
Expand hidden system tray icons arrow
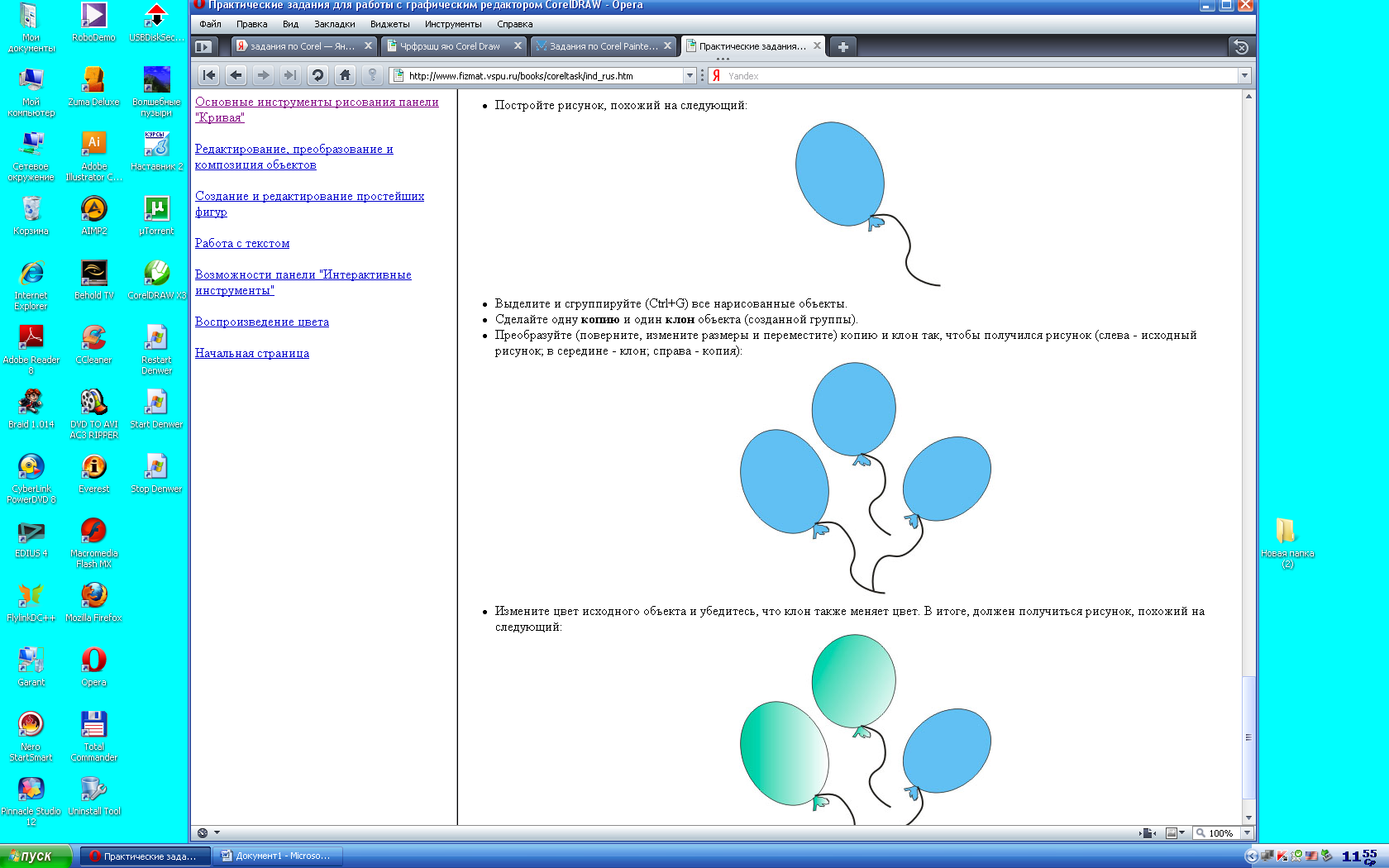(1251, 856)
